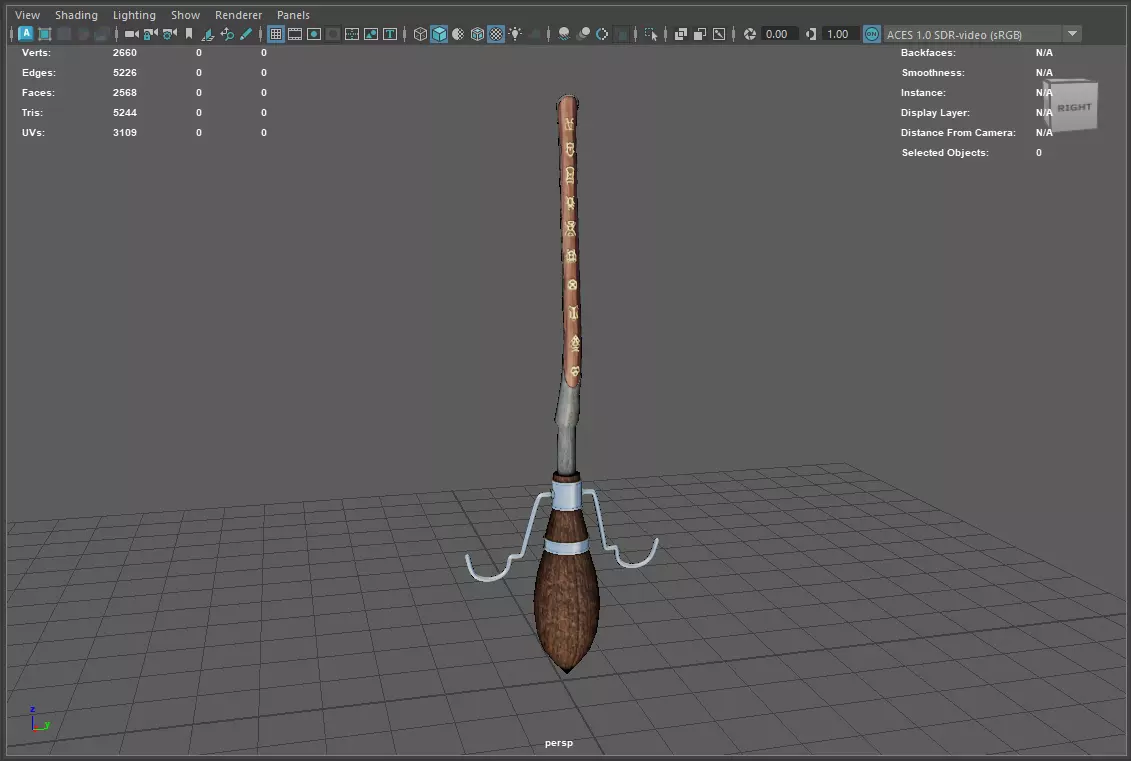Image resolution: width=1131 pixels, height=761 pixels.
Task: Toggle Textured display checker icon
Action: 496,34
